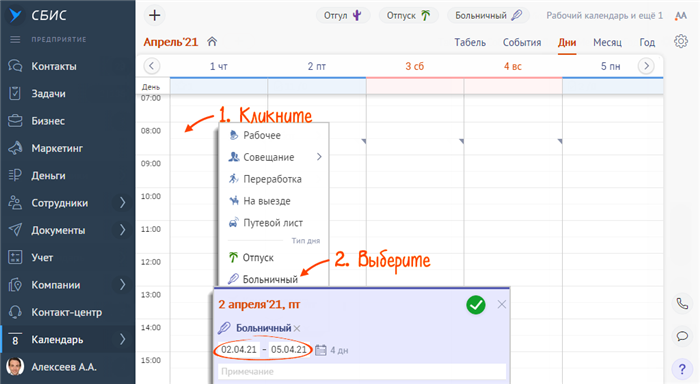Click the Отгул button in top bar
This screenshot has height=384, width=700.
[x=342, y=16]
